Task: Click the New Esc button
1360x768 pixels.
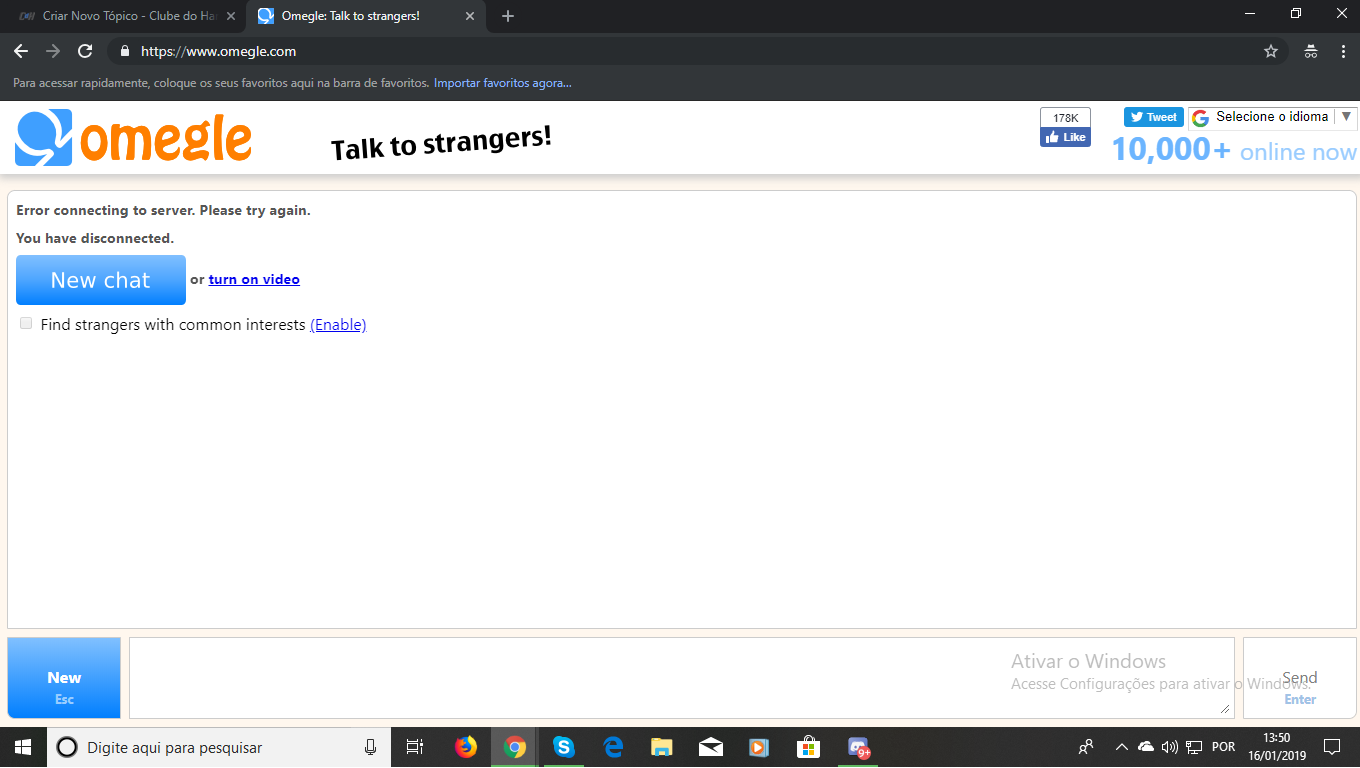Action: coord(64,678)
